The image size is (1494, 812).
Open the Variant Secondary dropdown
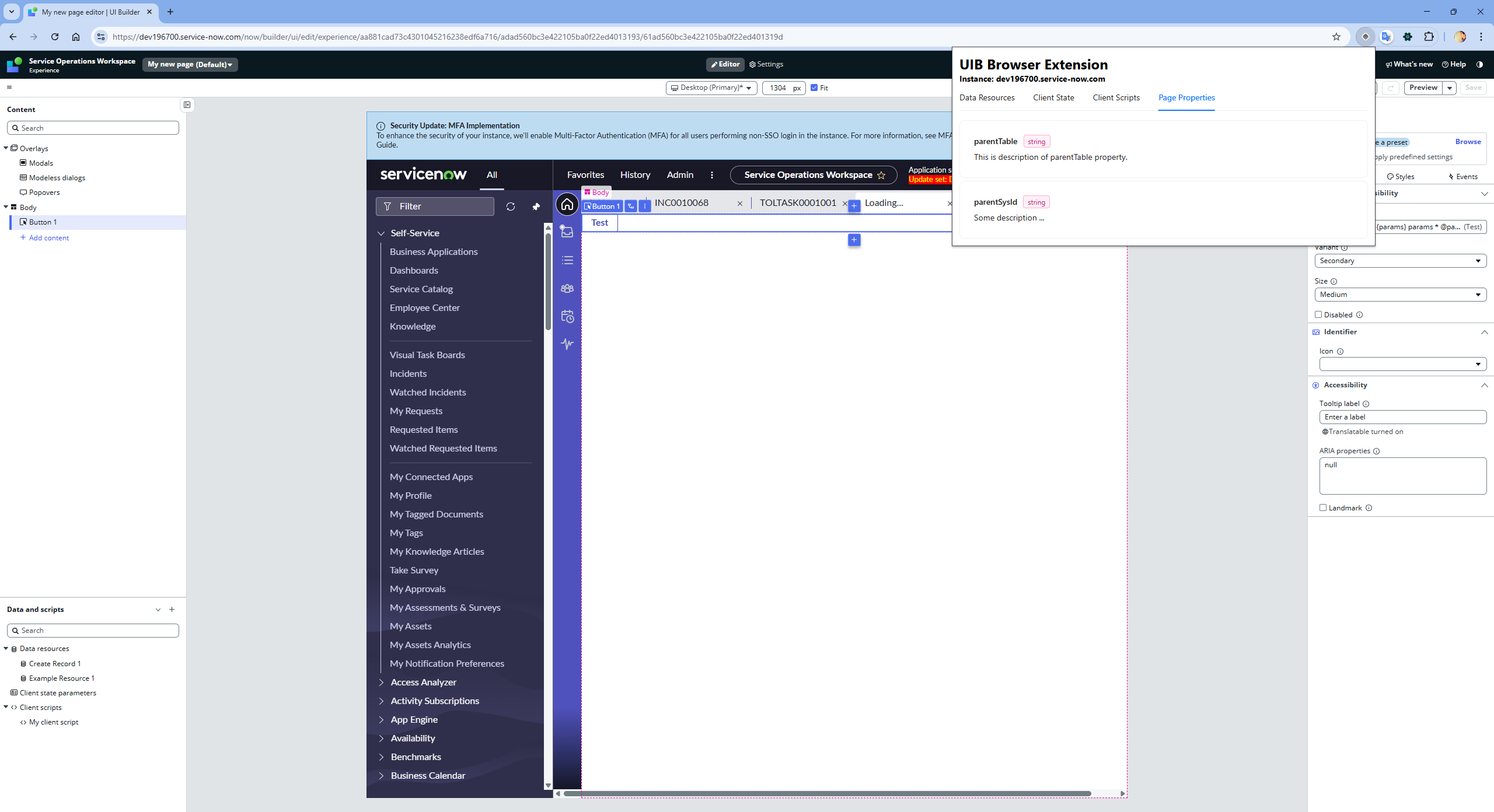[1399, 261]
